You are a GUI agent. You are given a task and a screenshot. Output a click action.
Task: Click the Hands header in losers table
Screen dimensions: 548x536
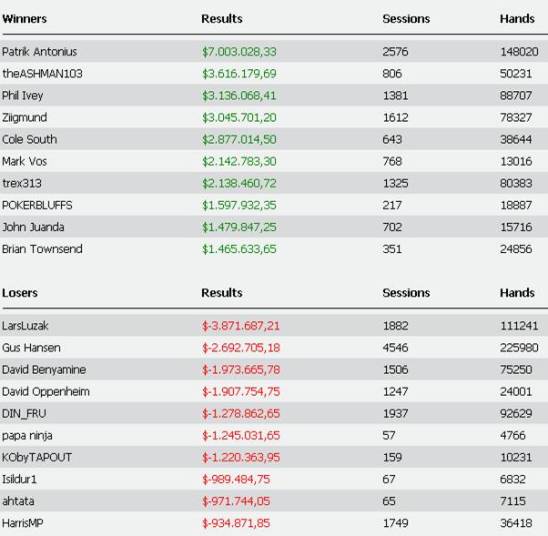pyautogui.click(x=517, y=292)
